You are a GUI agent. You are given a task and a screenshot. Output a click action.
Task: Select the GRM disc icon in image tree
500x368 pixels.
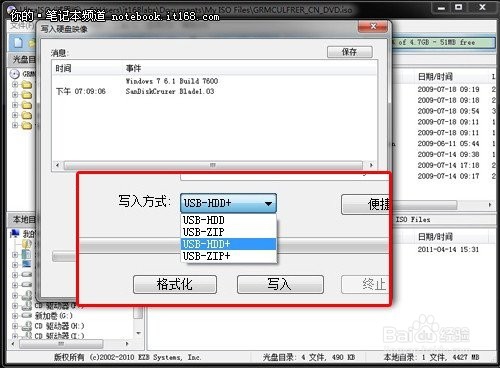15,74
